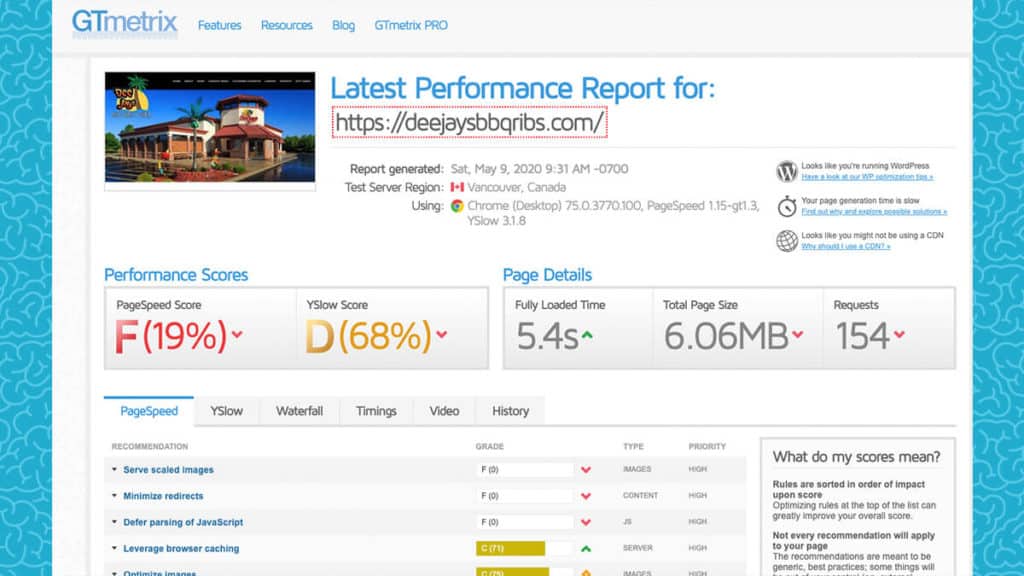Expand Leverage browser caching details

click(181, 548)
